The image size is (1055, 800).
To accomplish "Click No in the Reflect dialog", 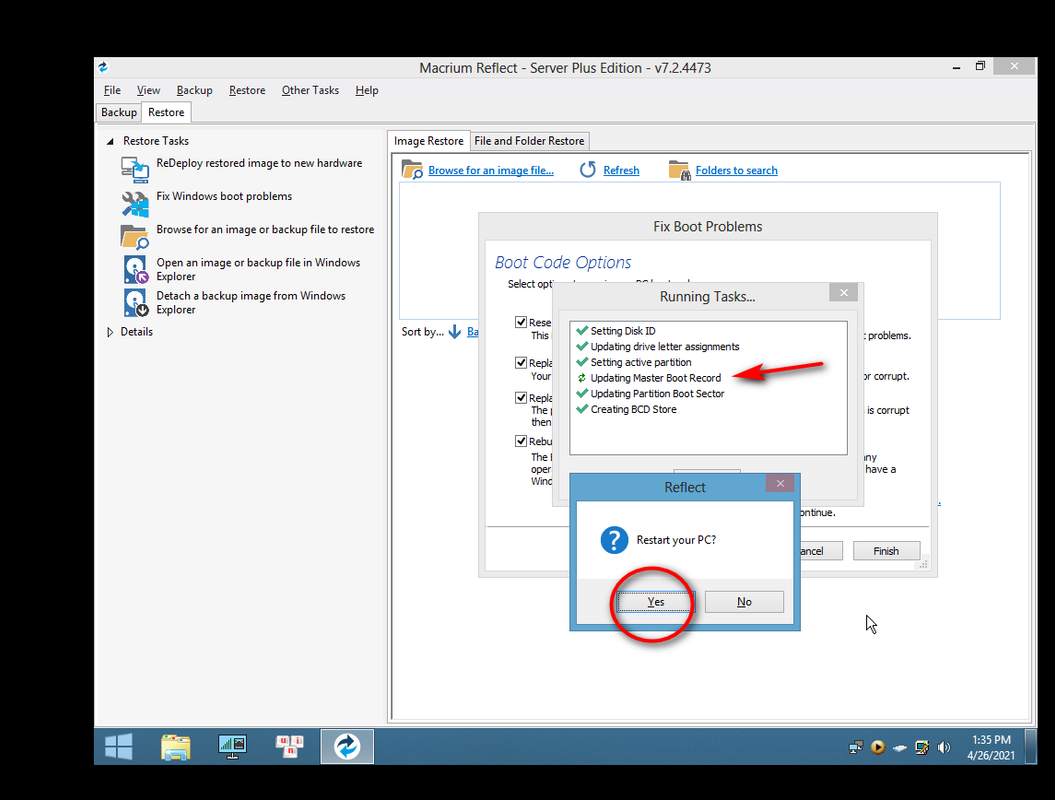I will [743, 602].
